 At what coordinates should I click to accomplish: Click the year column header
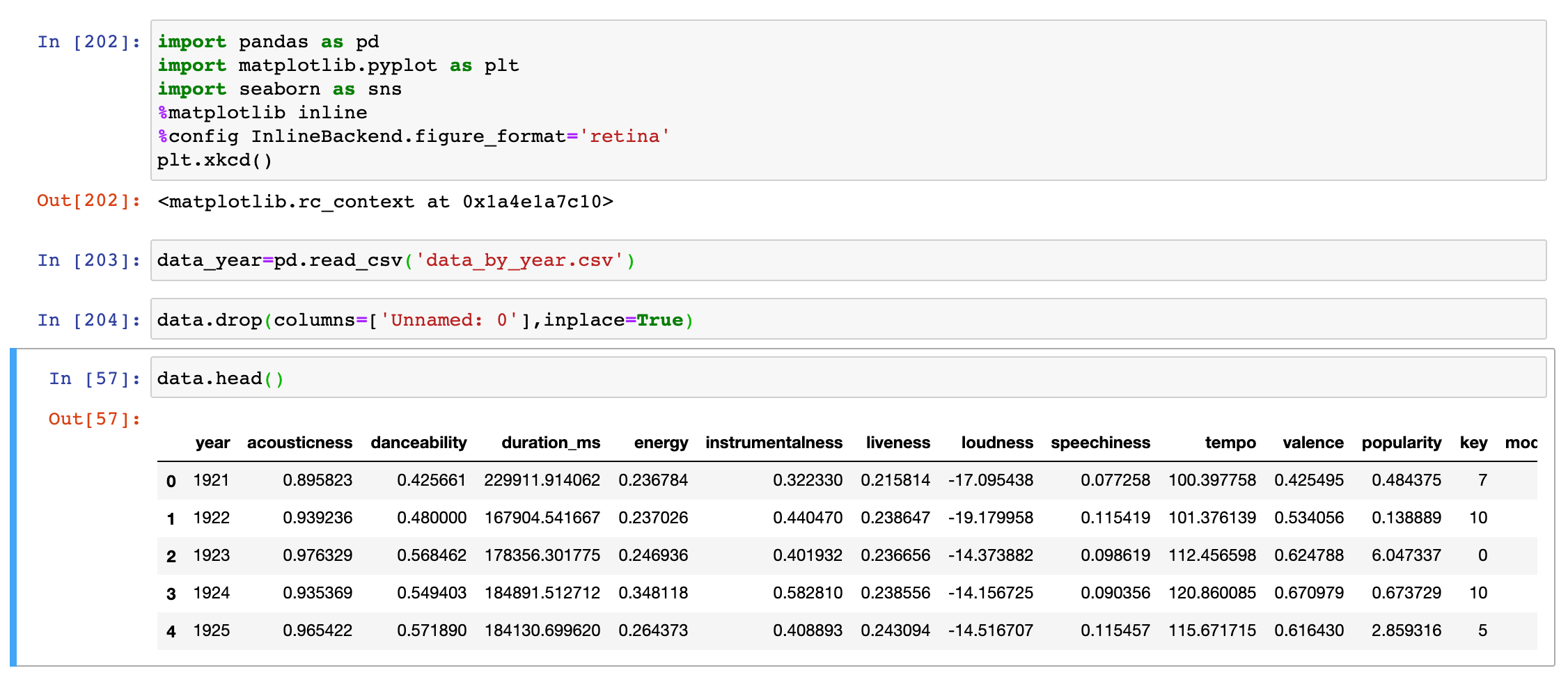point(213,443)
